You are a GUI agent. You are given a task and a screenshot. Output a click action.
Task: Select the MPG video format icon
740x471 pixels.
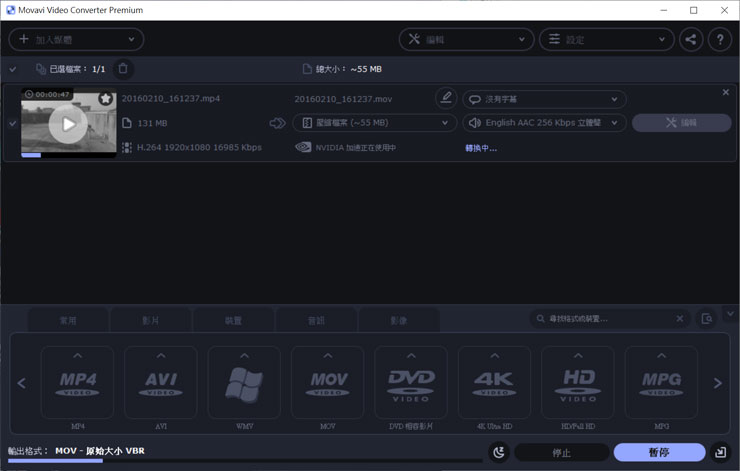click(x=662, y=385)
